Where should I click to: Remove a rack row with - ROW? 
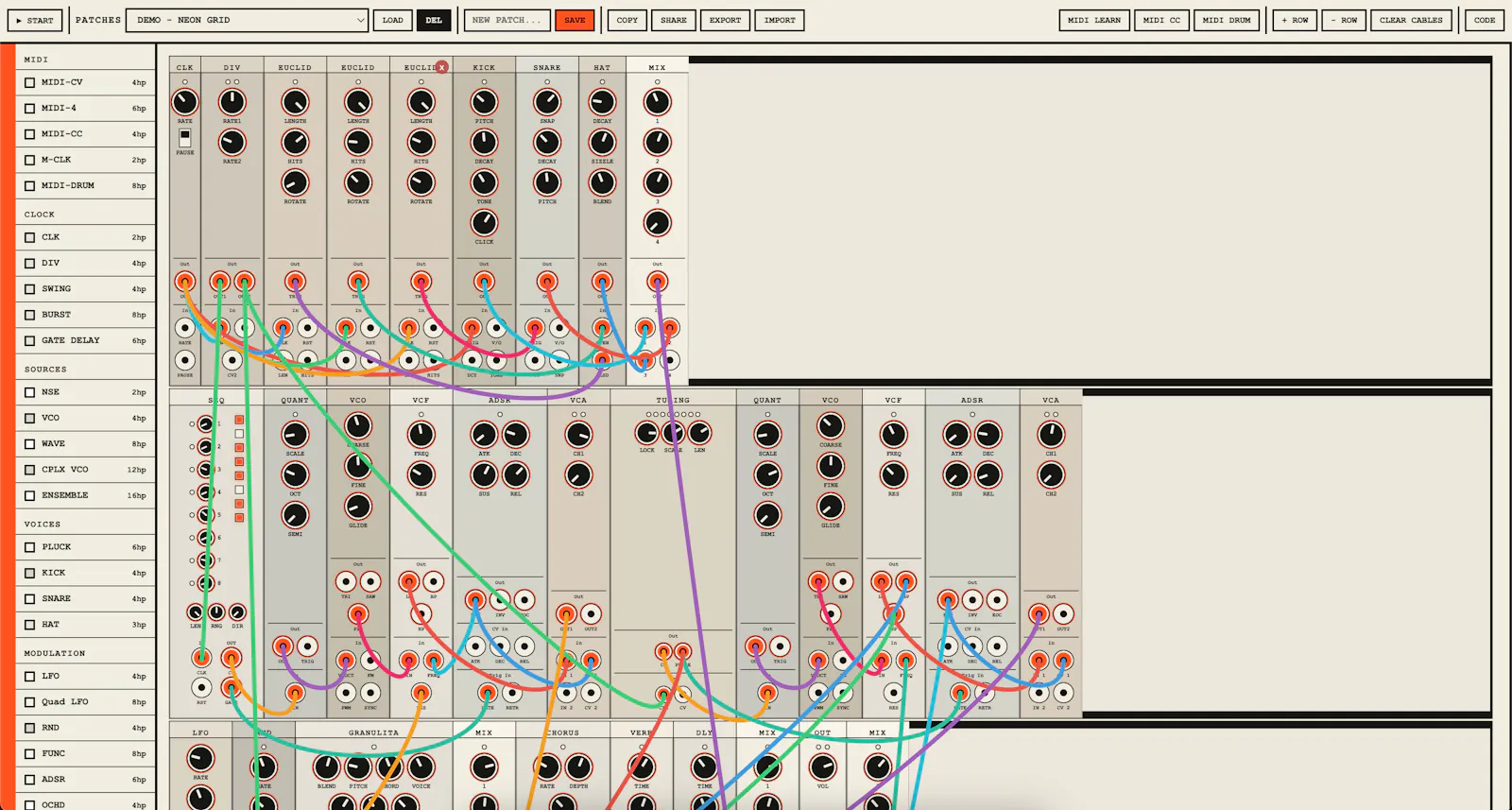pyautogui.click(x=1344, y=20)
